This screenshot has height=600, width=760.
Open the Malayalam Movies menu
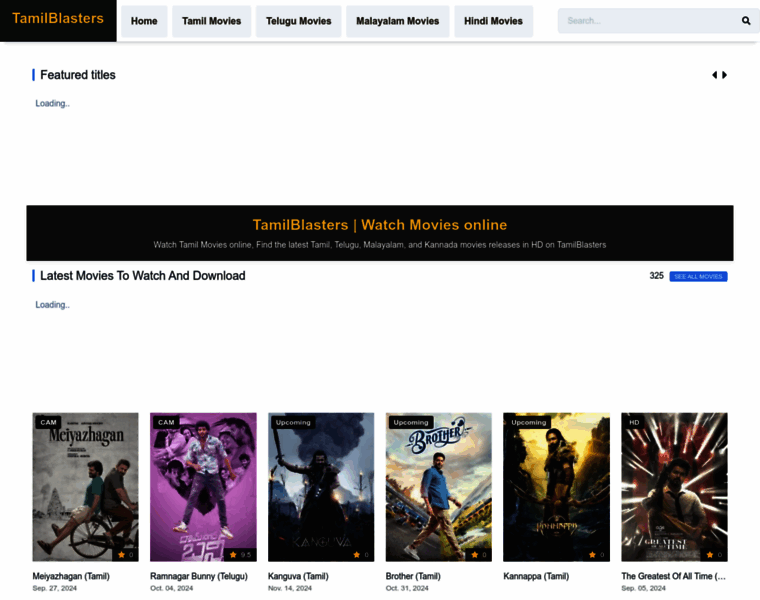click(397, 21)
